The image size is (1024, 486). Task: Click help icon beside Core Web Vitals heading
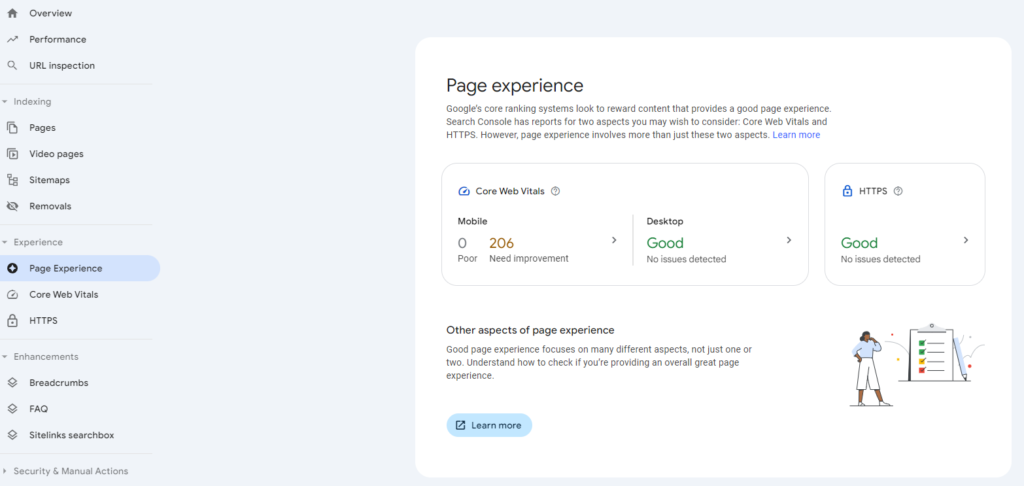pyautogui.click(x=556, y=191)
